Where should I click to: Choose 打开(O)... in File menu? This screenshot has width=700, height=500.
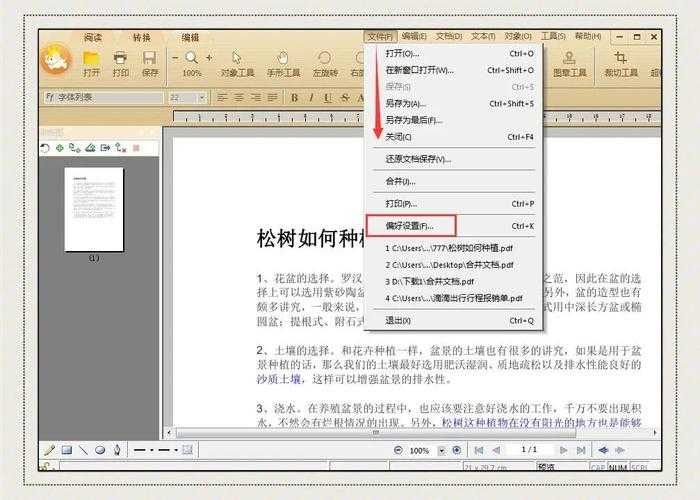click(x=454, y=54)
